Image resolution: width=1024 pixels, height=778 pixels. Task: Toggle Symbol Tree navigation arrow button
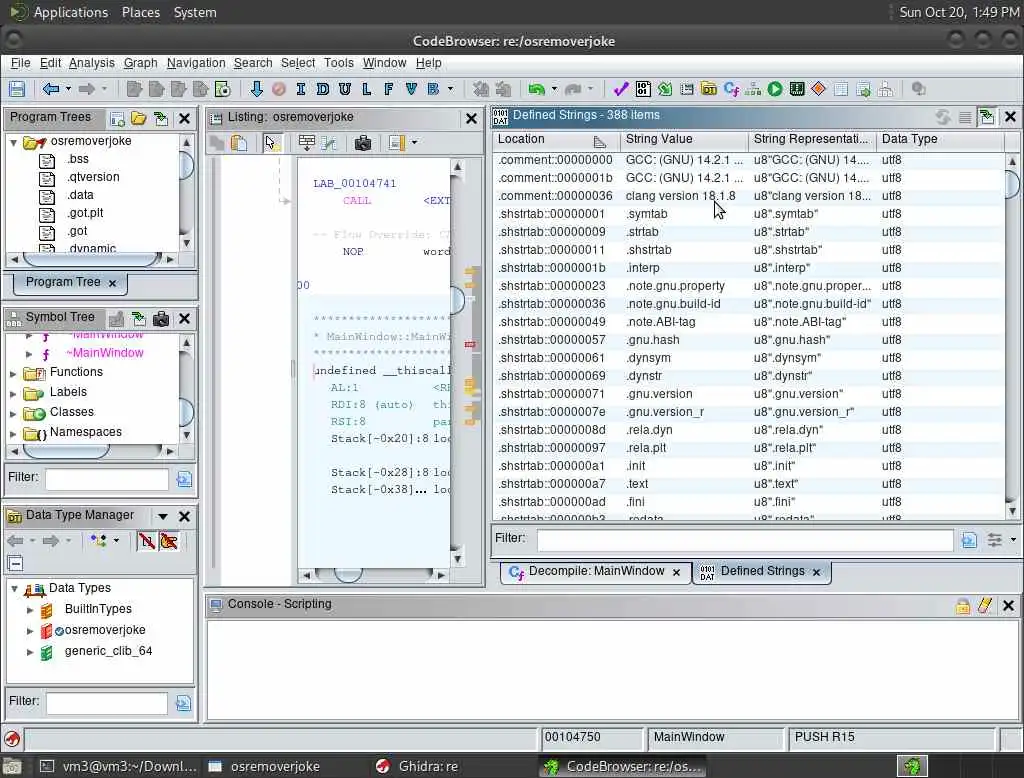click(138, 318)
